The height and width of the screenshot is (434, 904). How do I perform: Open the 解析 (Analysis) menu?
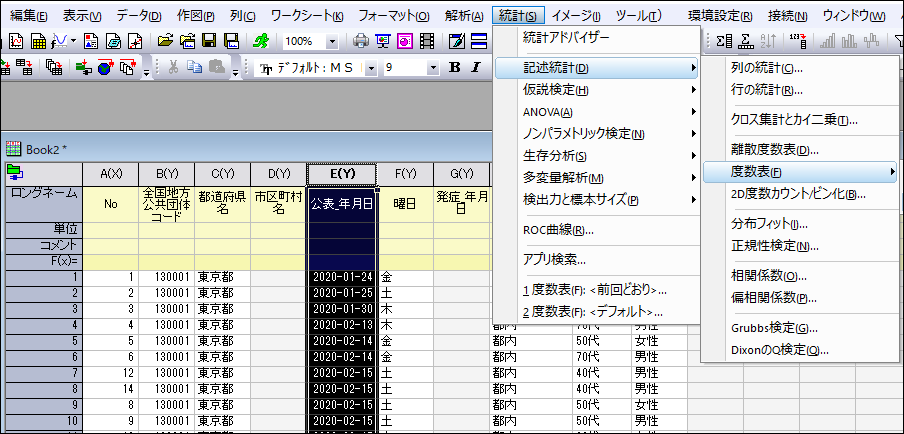[x=464, y=16]
